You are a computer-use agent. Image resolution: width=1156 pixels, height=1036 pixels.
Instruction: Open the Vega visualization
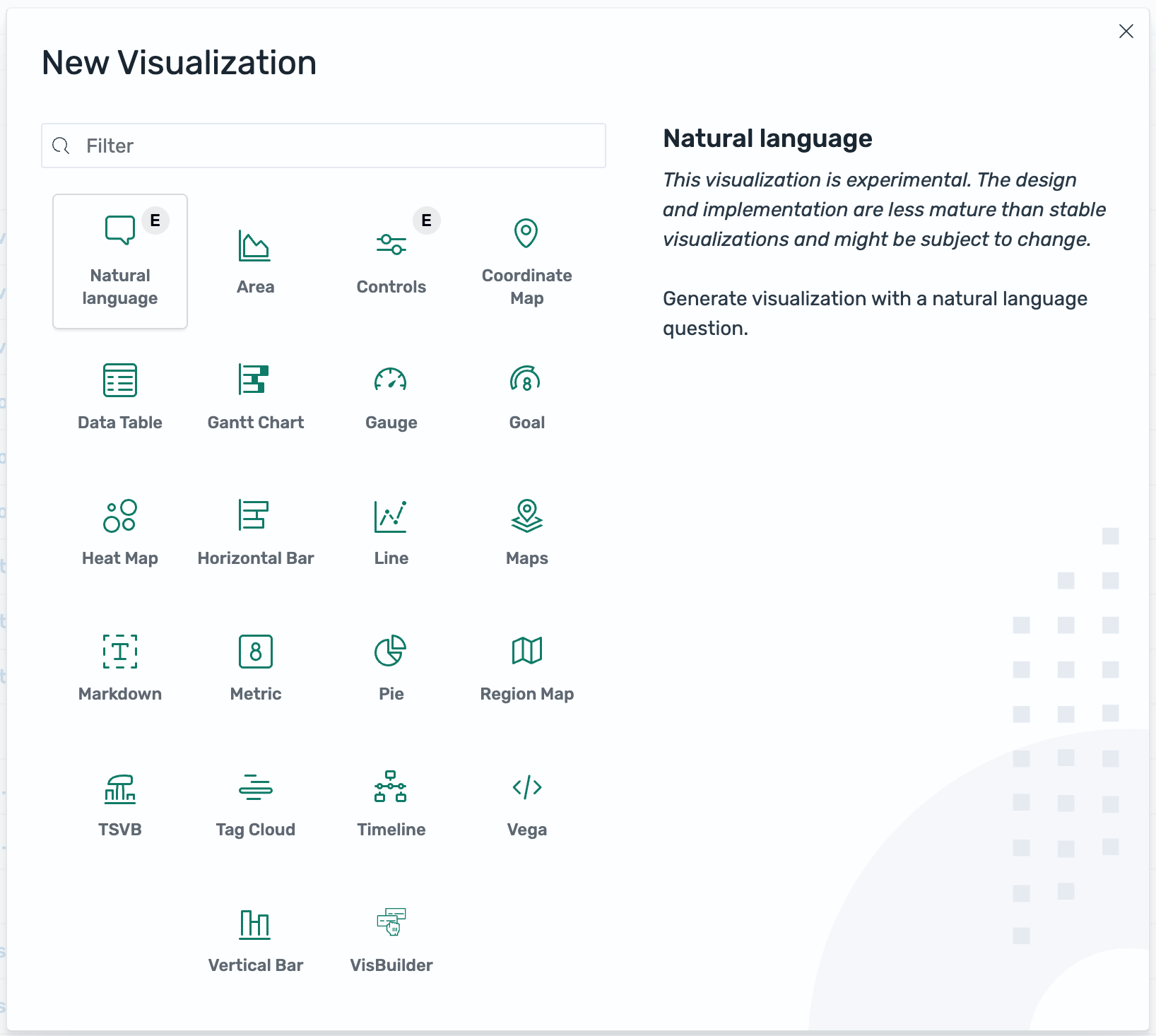pos(526,803)
